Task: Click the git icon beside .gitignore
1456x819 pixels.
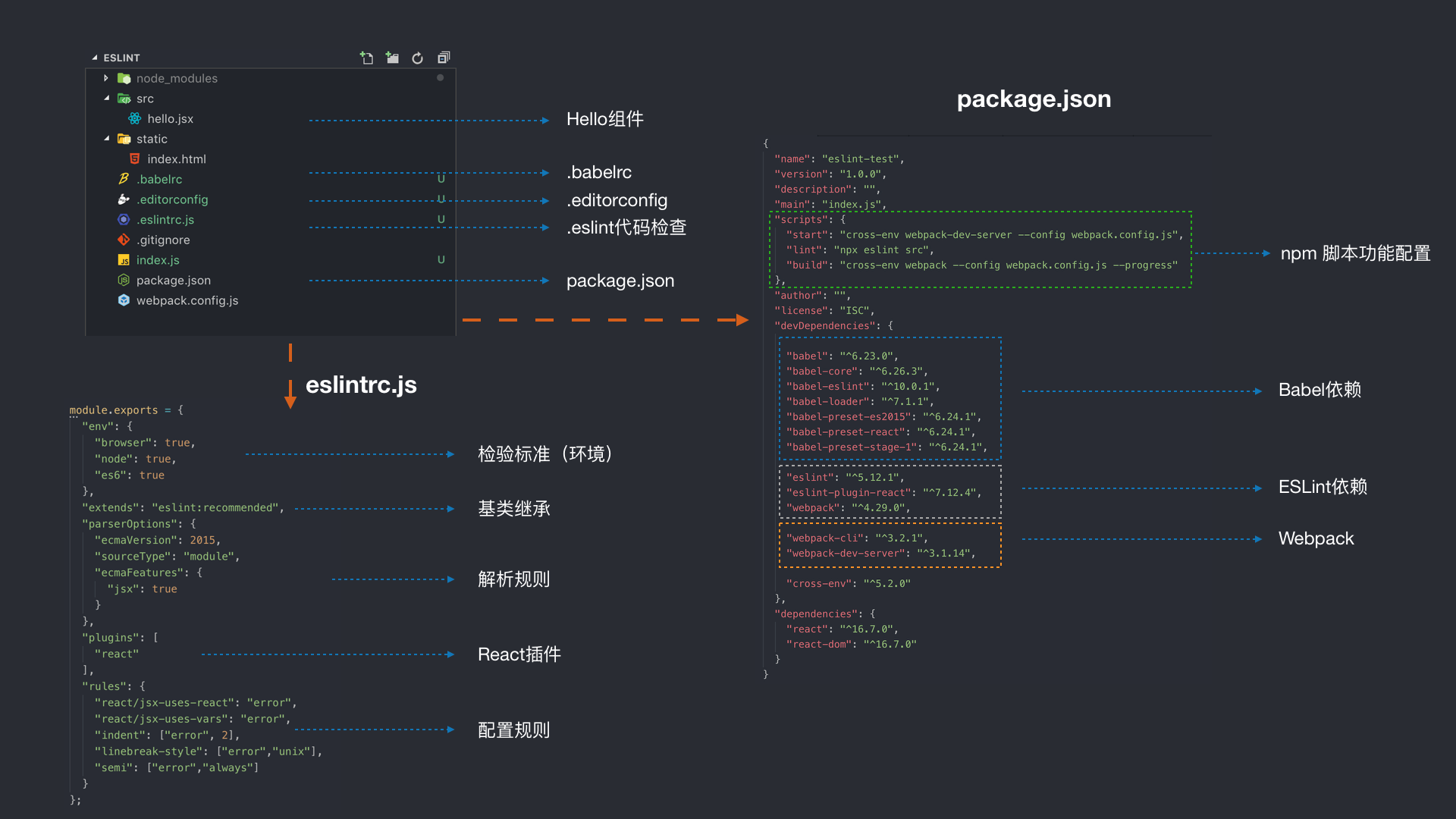Action: pyautogui.click(x=124, y=240)
